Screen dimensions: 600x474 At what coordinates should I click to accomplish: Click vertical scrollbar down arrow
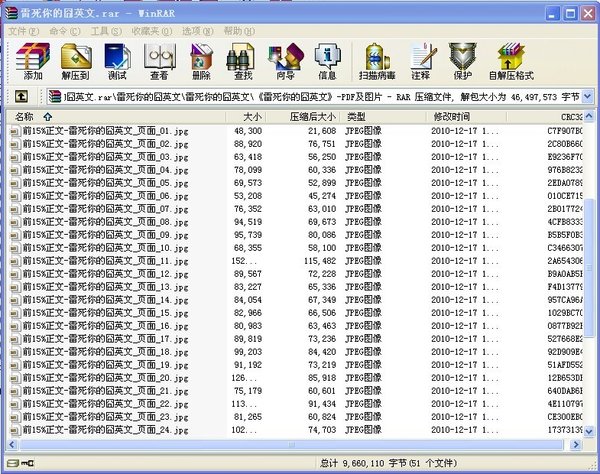(x=589, y=431)
